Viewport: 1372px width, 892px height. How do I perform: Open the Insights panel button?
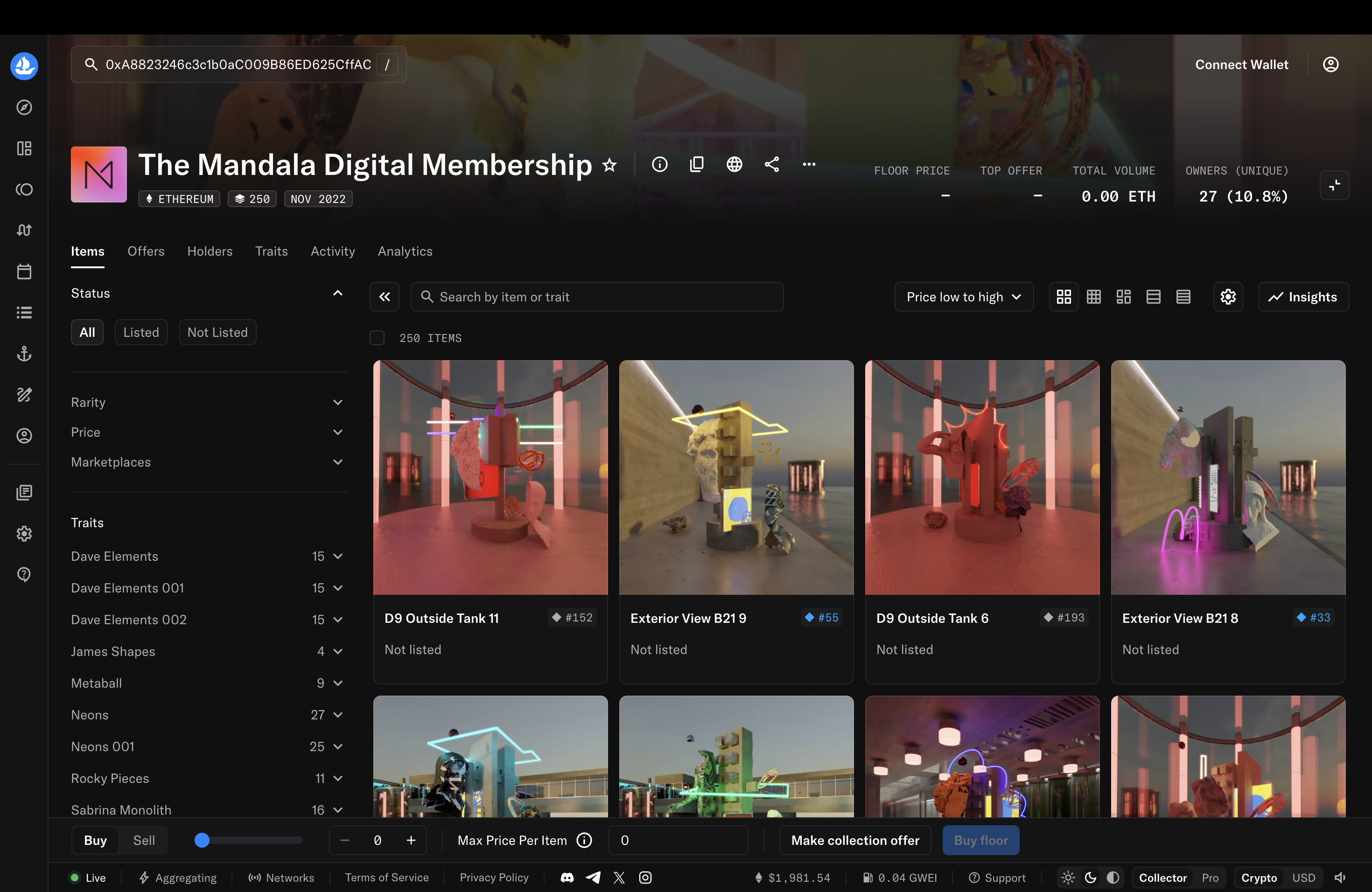pos(1303,297)
